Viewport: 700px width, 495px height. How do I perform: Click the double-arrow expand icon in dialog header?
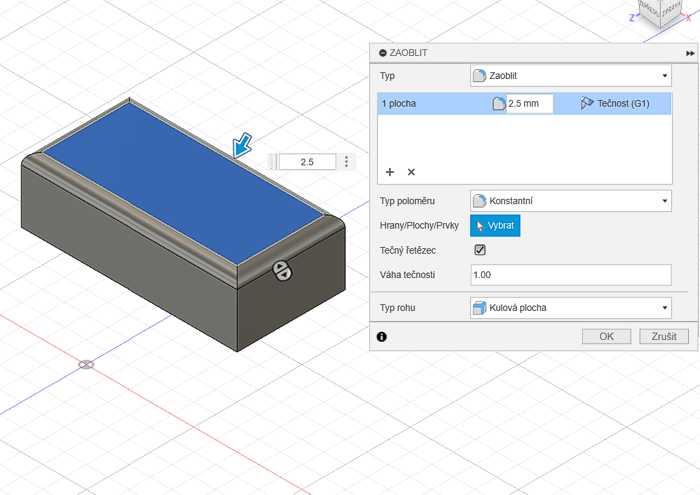690,52
